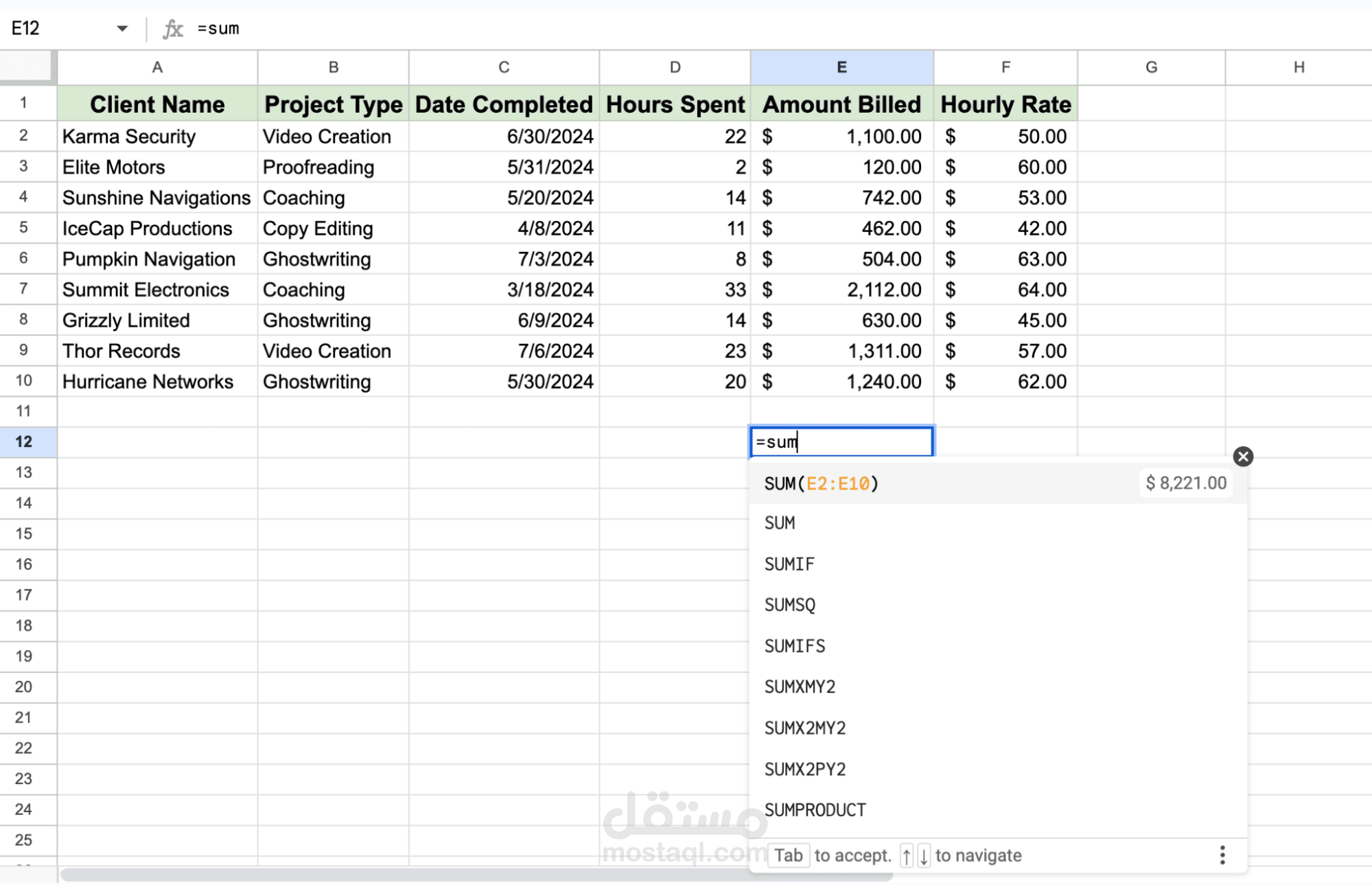The height and width of the screenshot is (885, 1372).
Task: Click the Tab key hint
Action: click(789, 855)
